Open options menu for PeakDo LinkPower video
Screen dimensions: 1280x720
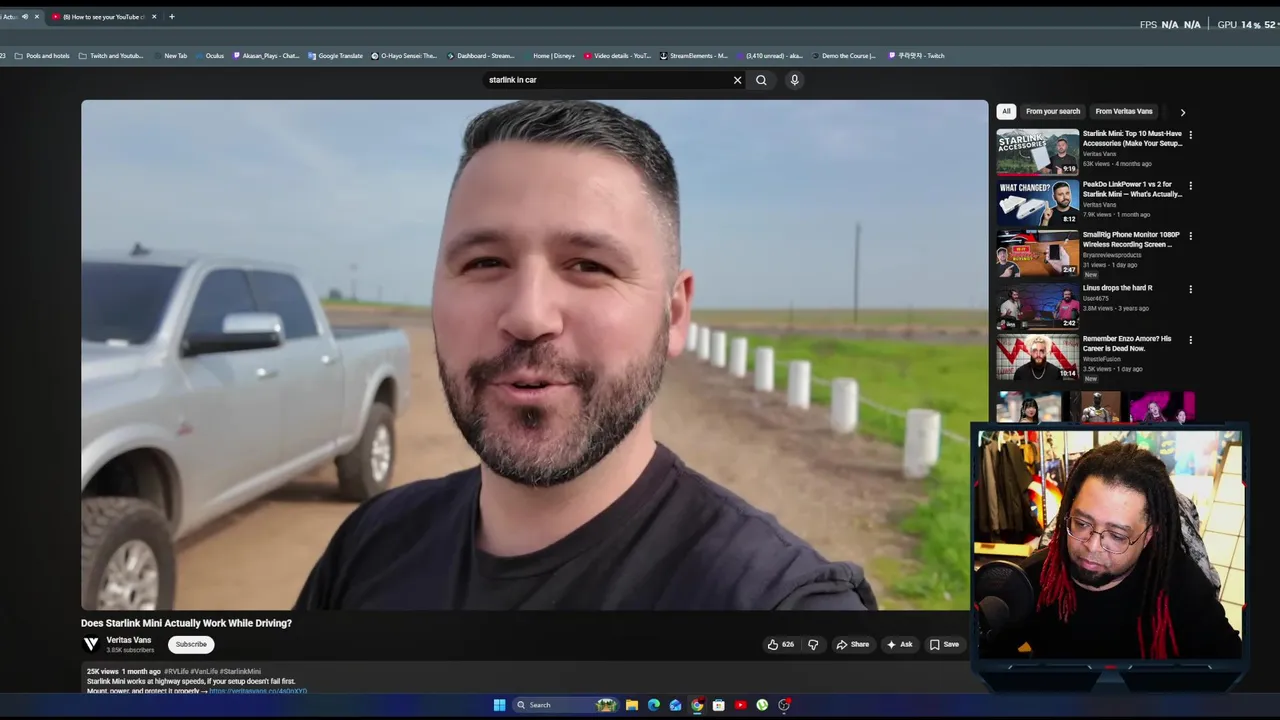(1190, 186)
